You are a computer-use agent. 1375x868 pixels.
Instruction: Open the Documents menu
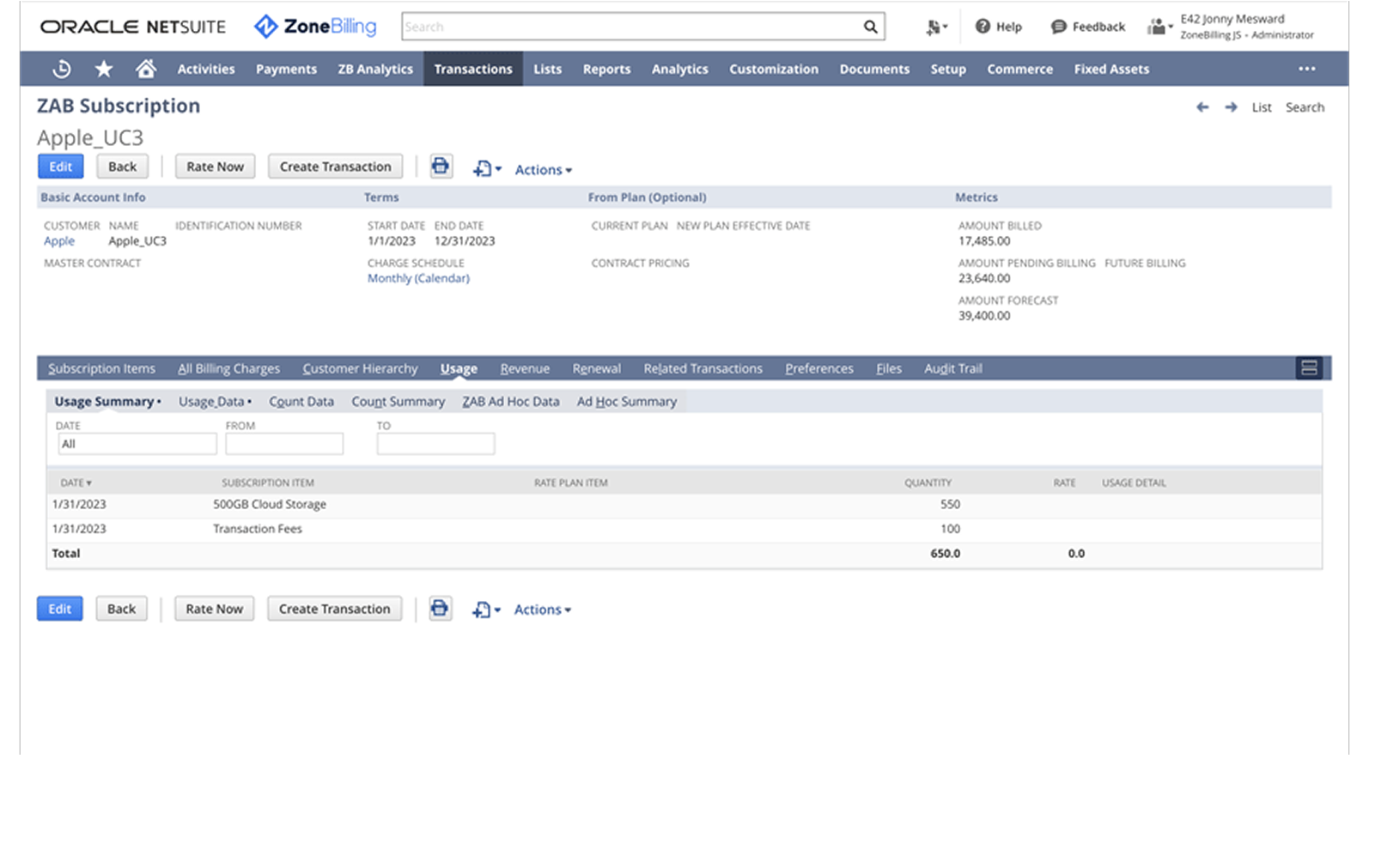(x=874, y=69)
